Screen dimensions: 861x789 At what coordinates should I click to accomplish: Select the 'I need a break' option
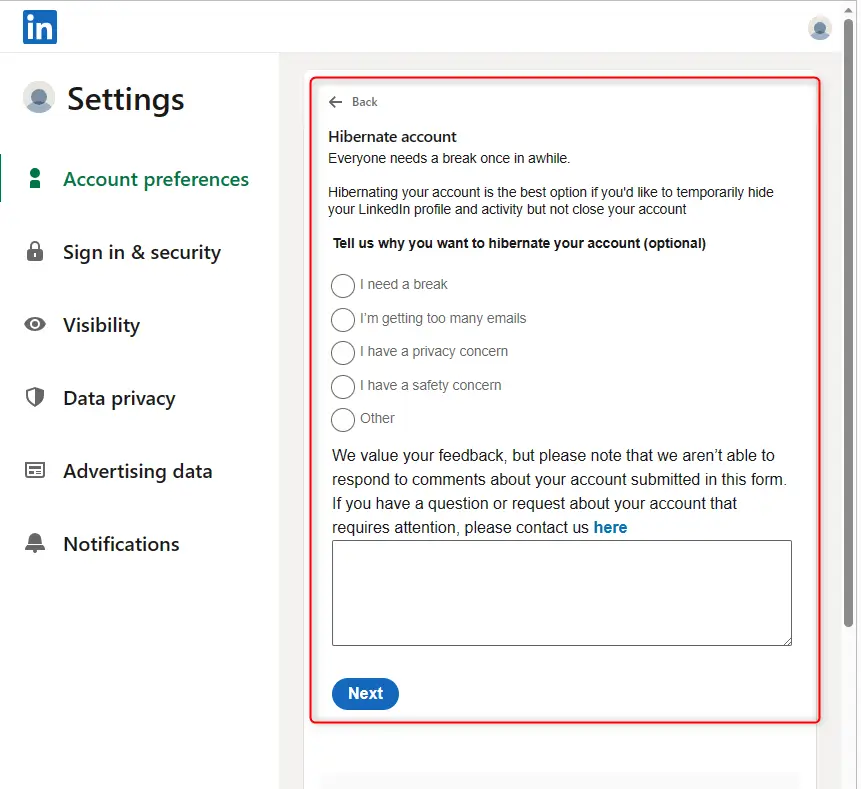342,286
